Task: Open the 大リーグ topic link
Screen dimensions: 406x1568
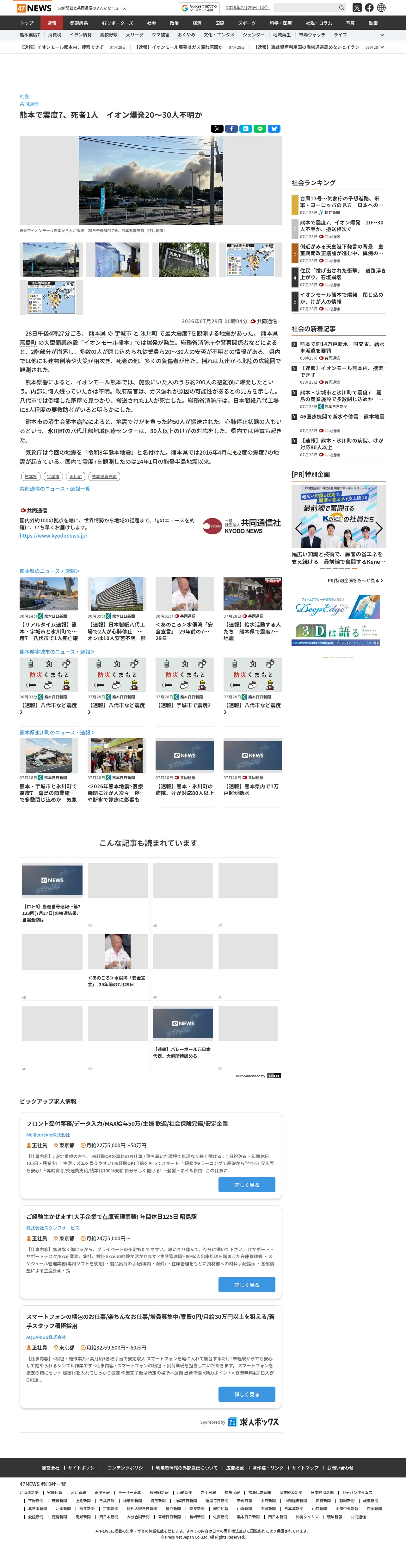Action: coord(134,35)
